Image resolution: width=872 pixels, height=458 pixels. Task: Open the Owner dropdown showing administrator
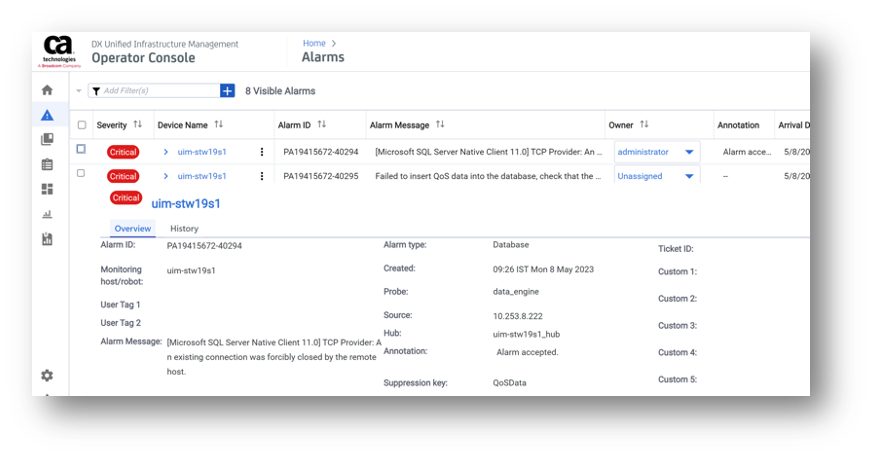[x=656, y=152]
